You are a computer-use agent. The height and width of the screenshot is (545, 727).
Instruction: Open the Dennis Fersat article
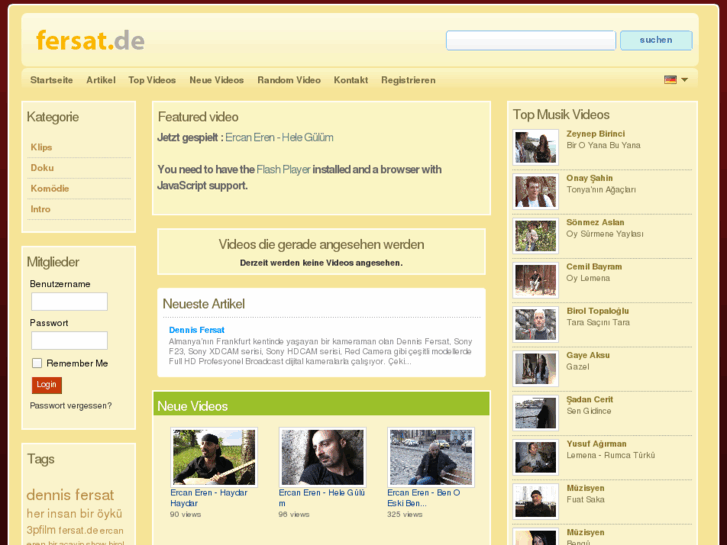click(x=197, y=330)
